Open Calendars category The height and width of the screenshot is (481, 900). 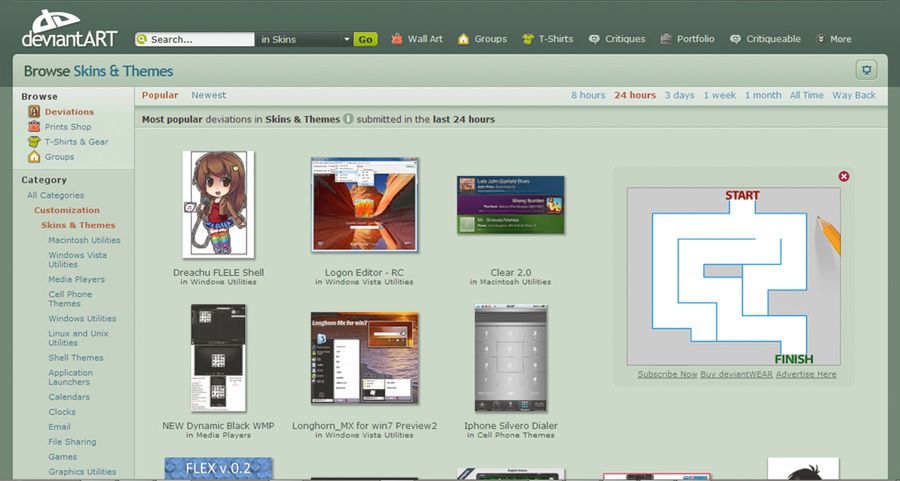69,397
